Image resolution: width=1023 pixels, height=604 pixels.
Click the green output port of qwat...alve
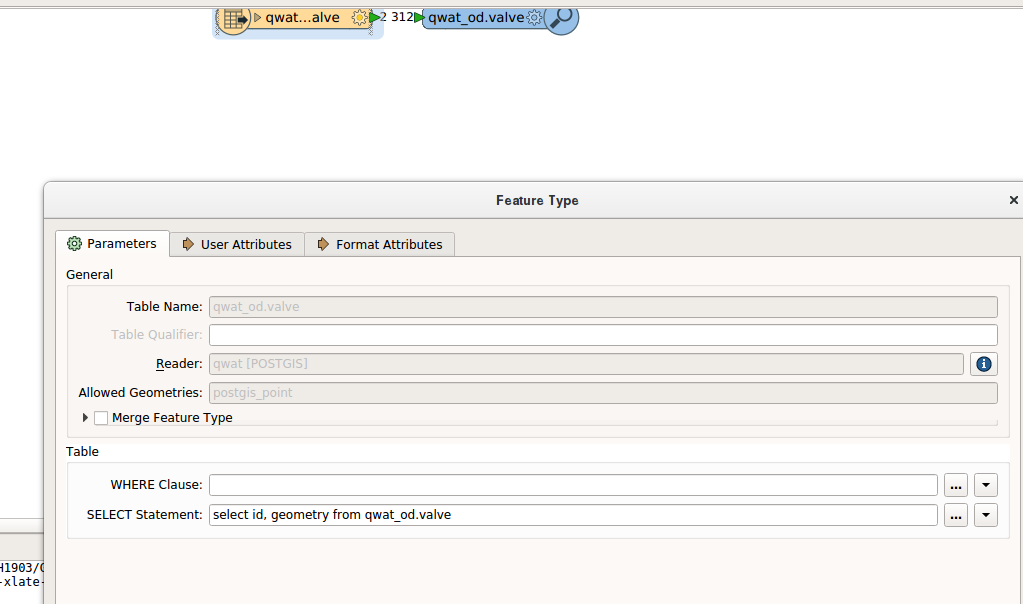point(374,17)
